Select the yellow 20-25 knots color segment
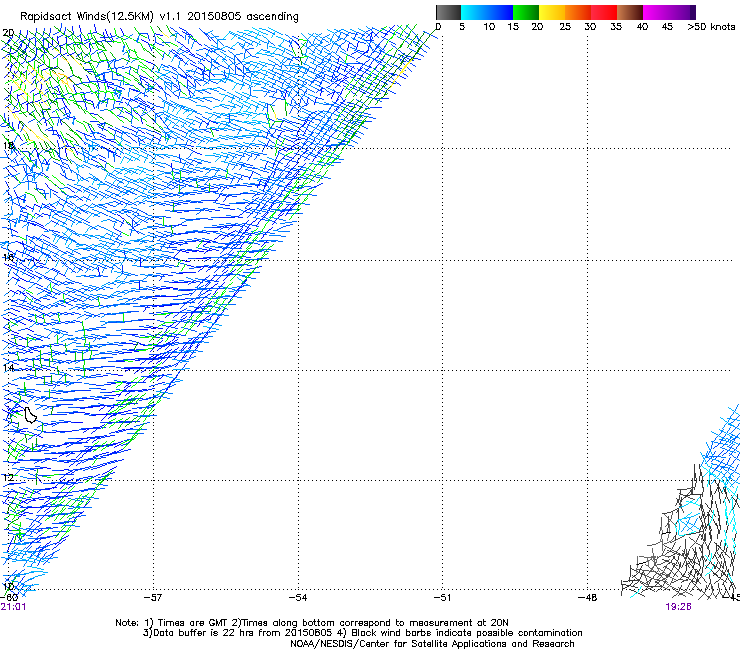This screenshot has width=740, height=650. [552, 12]
